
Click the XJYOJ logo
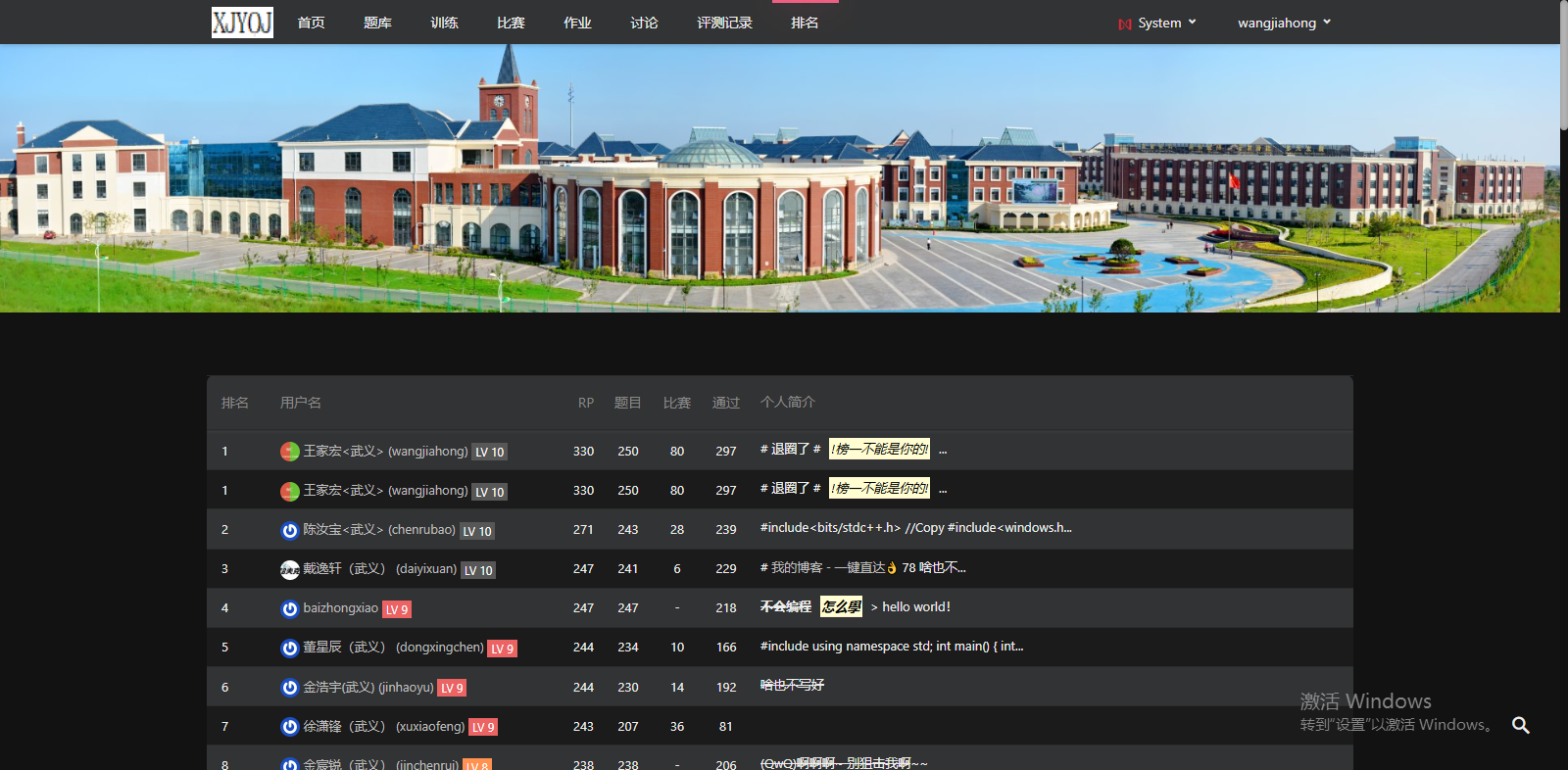[x=242, y=23]
